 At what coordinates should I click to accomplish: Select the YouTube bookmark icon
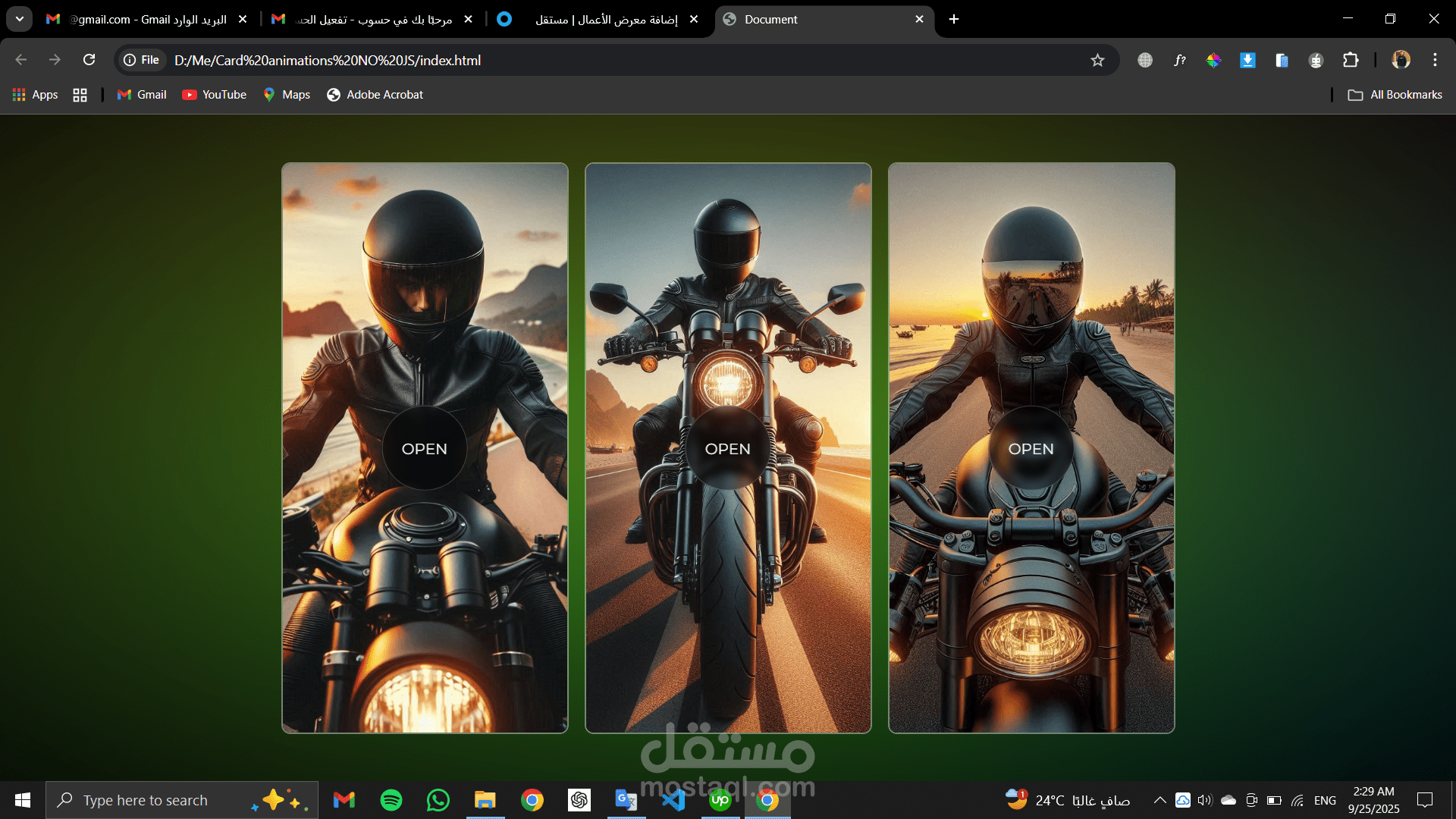(189, 94)
